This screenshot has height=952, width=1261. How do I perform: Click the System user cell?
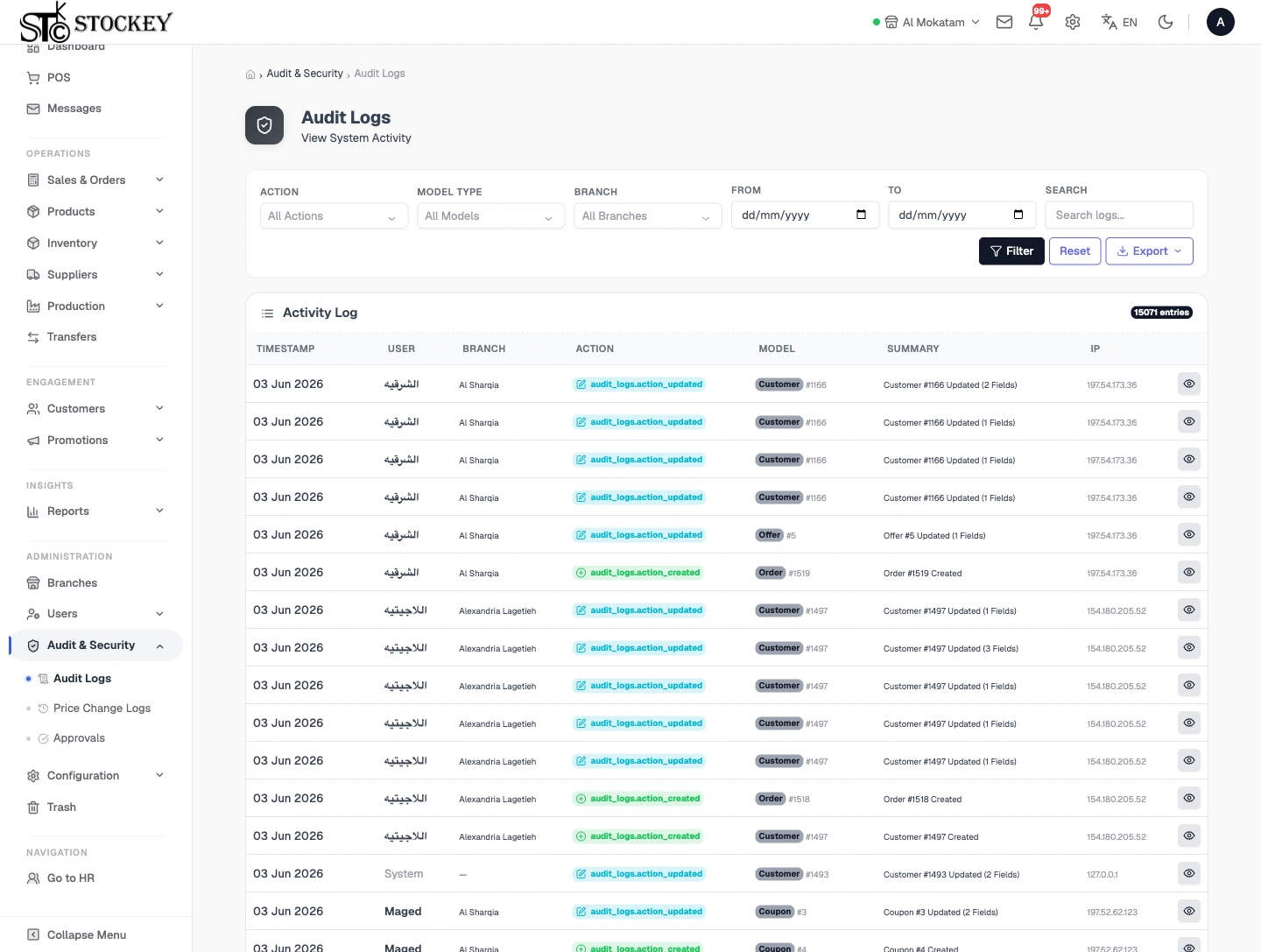click(404, 874)
